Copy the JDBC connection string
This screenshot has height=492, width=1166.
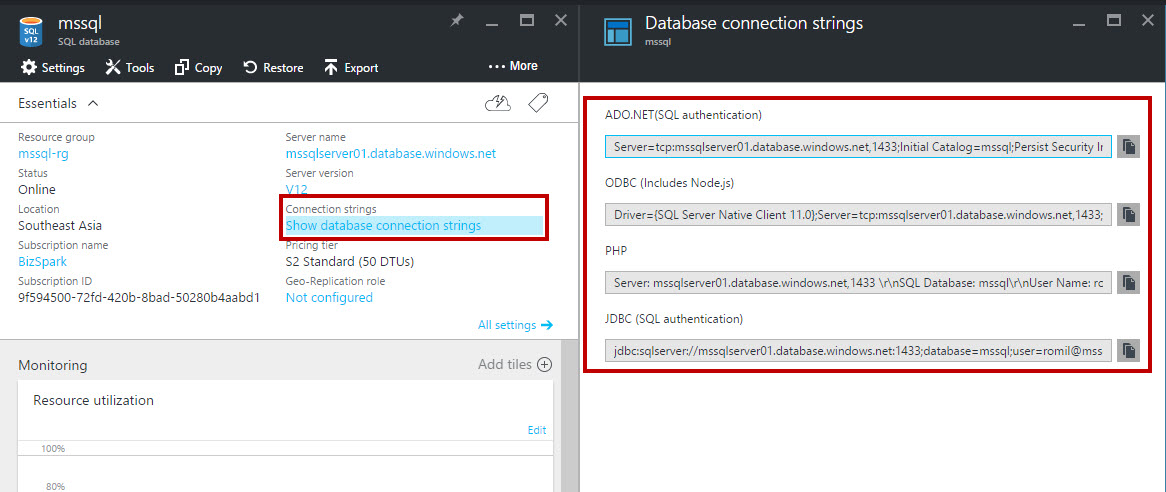1128,351
